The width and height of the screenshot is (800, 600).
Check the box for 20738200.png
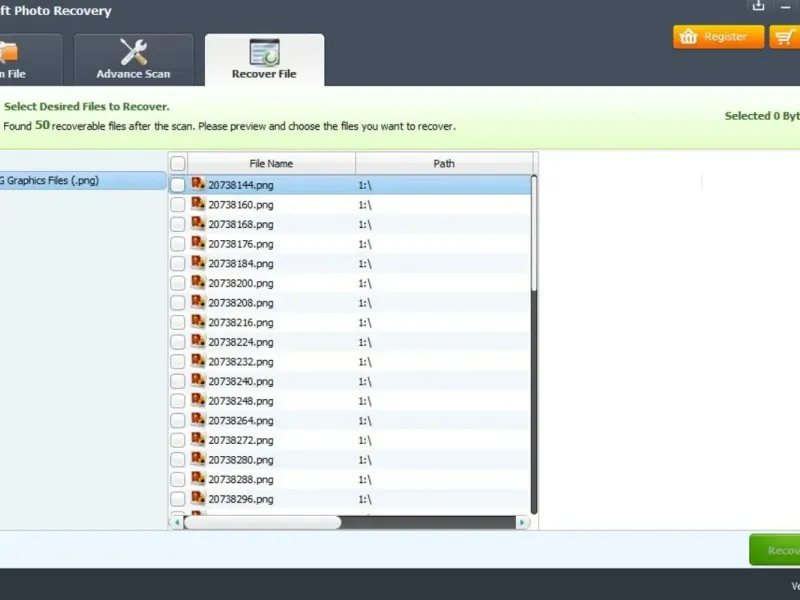click(x=178, y=283)
